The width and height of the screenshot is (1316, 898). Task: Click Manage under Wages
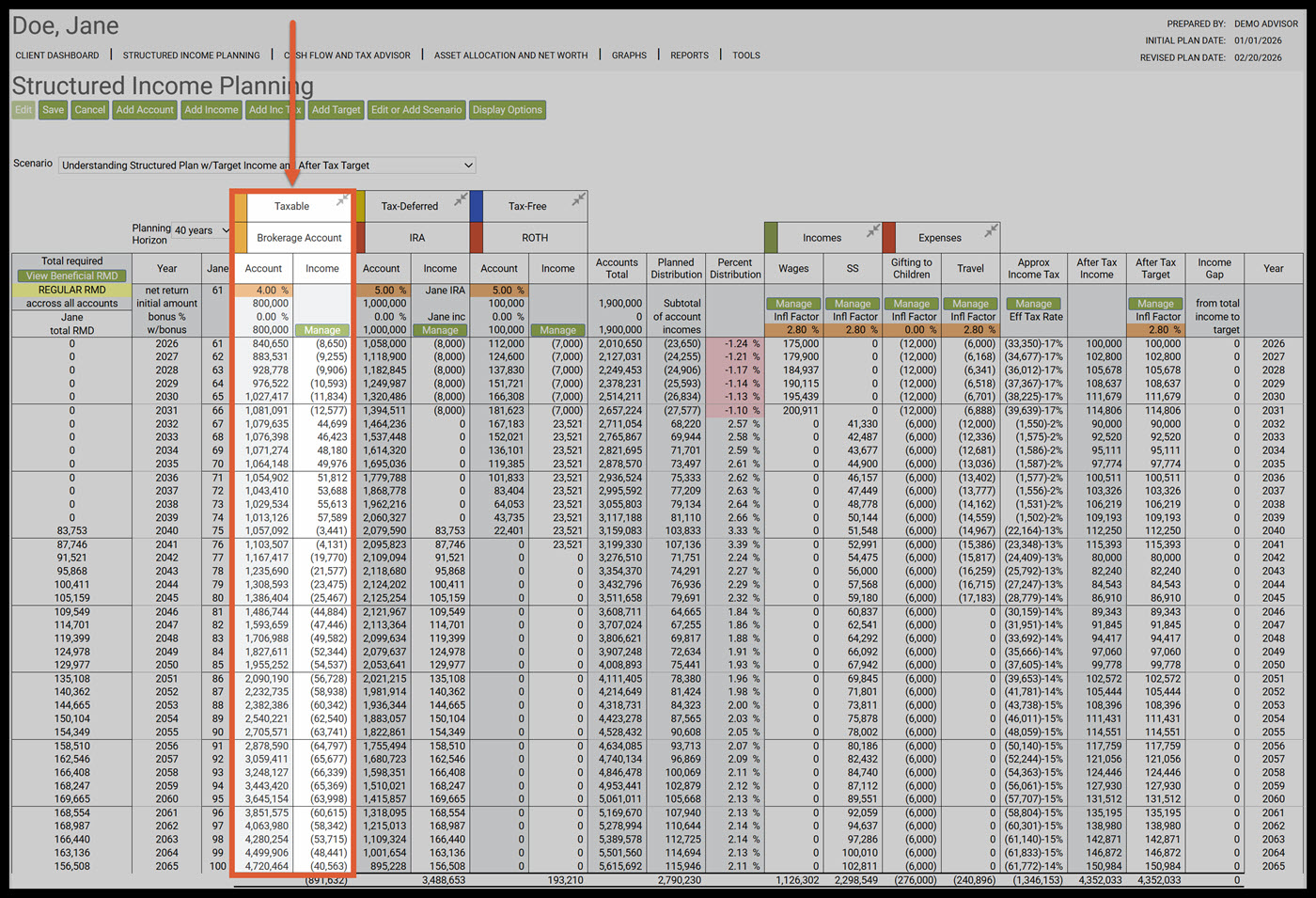point(793,304)
